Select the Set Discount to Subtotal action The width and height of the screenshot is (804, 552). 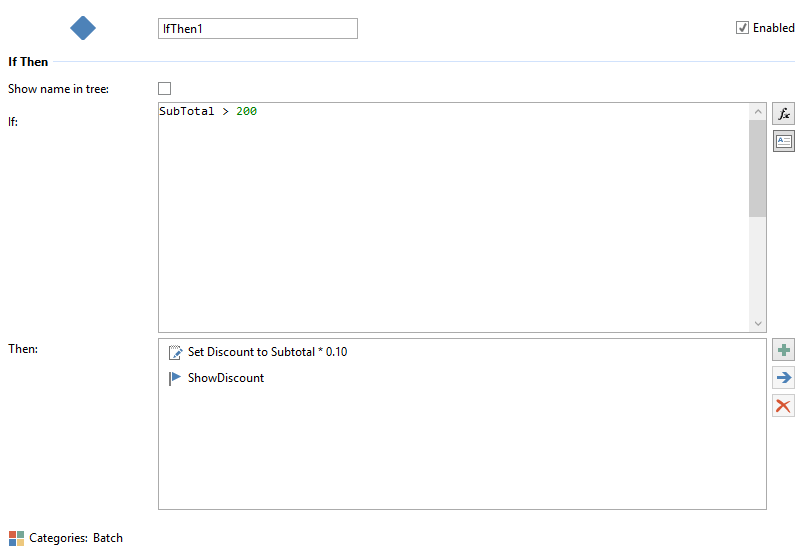coord(267,352)
